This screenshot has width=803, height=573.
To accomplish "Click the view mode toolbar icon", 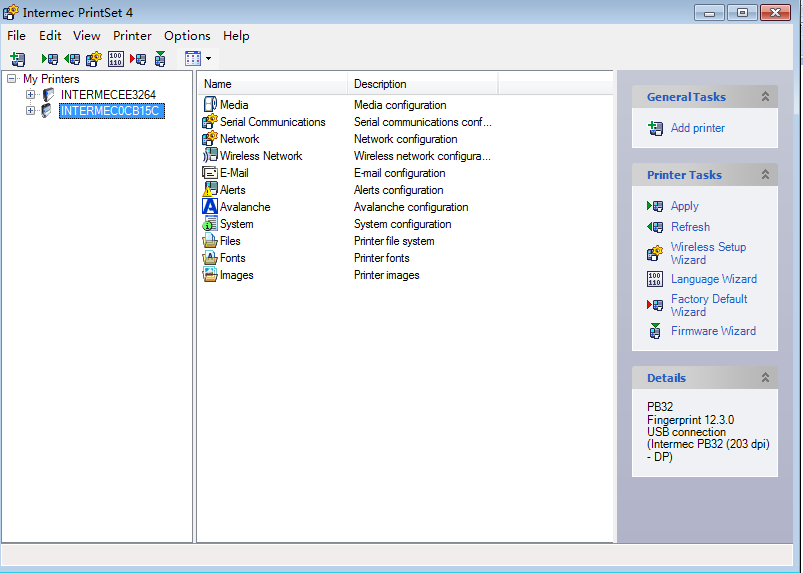I will coord(193,58).
